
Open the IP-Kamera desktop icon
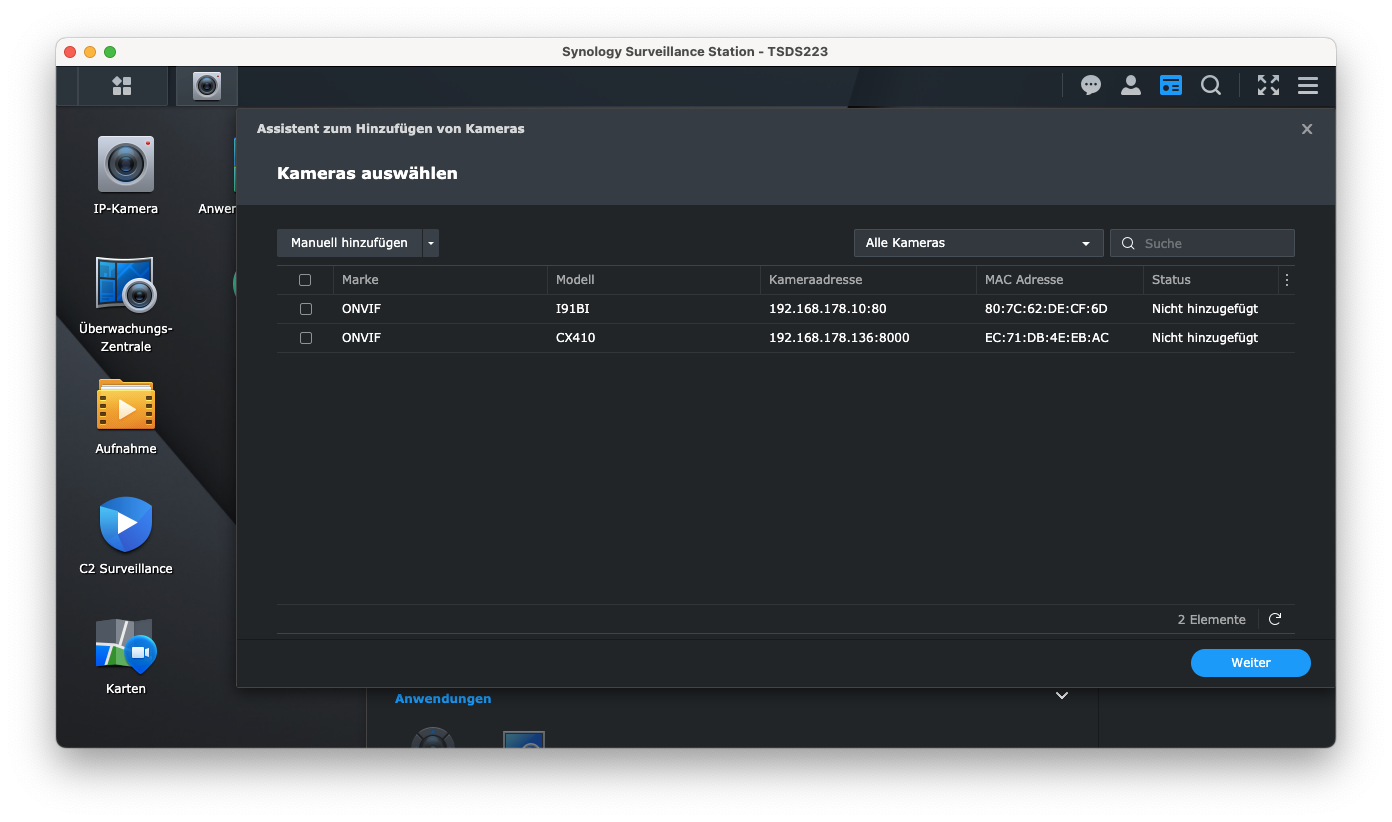coord(126,165)
